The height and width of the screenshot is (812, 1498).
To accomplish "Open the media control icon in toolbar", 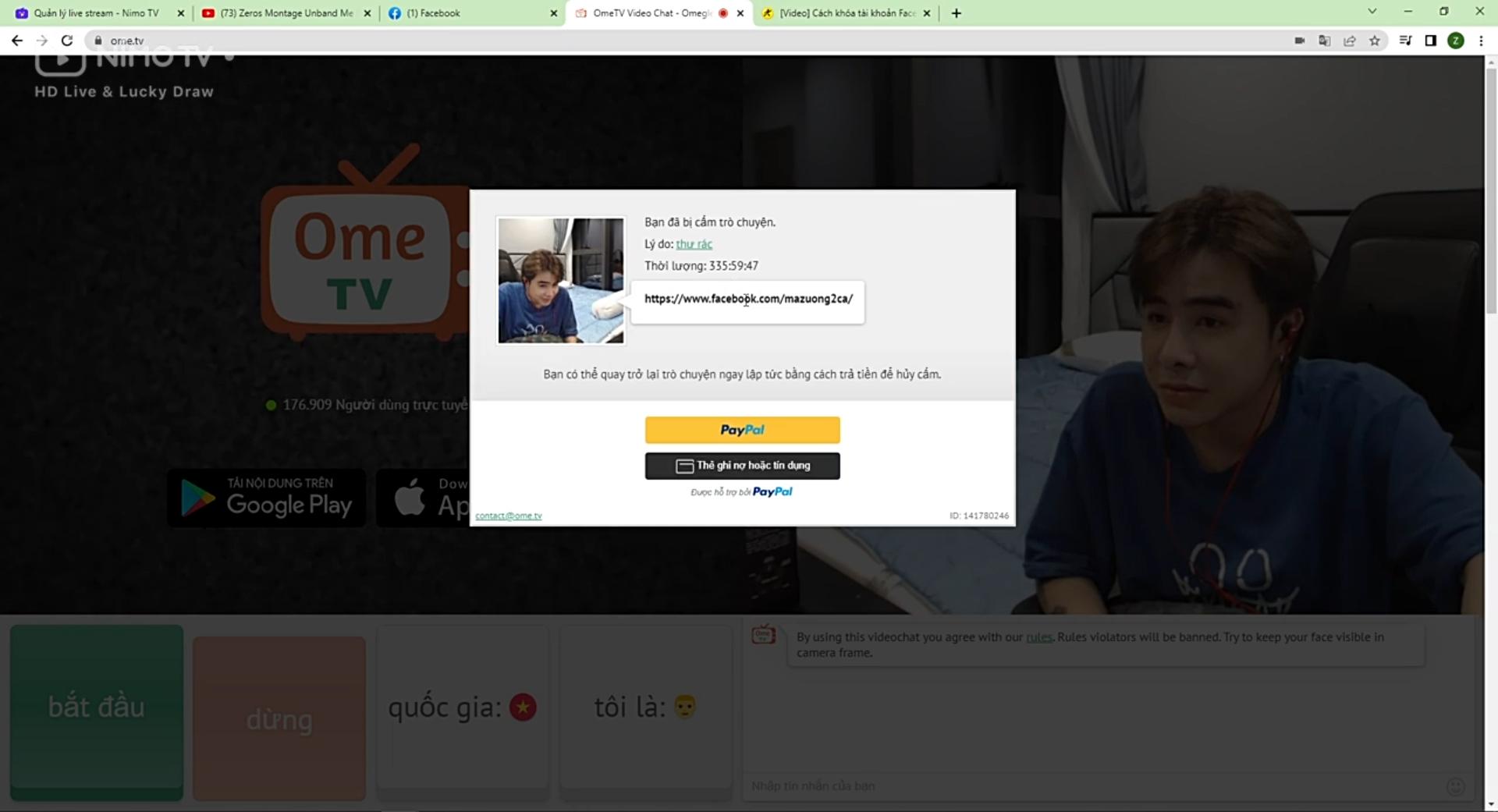I will pyautogui.click(x=1406, y=41).
